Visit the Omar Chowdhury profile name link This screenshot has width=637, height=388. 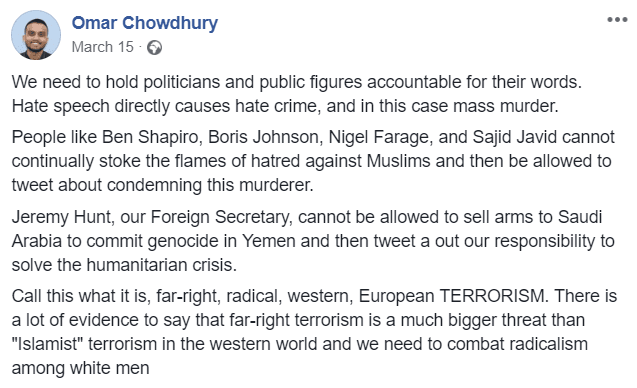coord(145,23)
